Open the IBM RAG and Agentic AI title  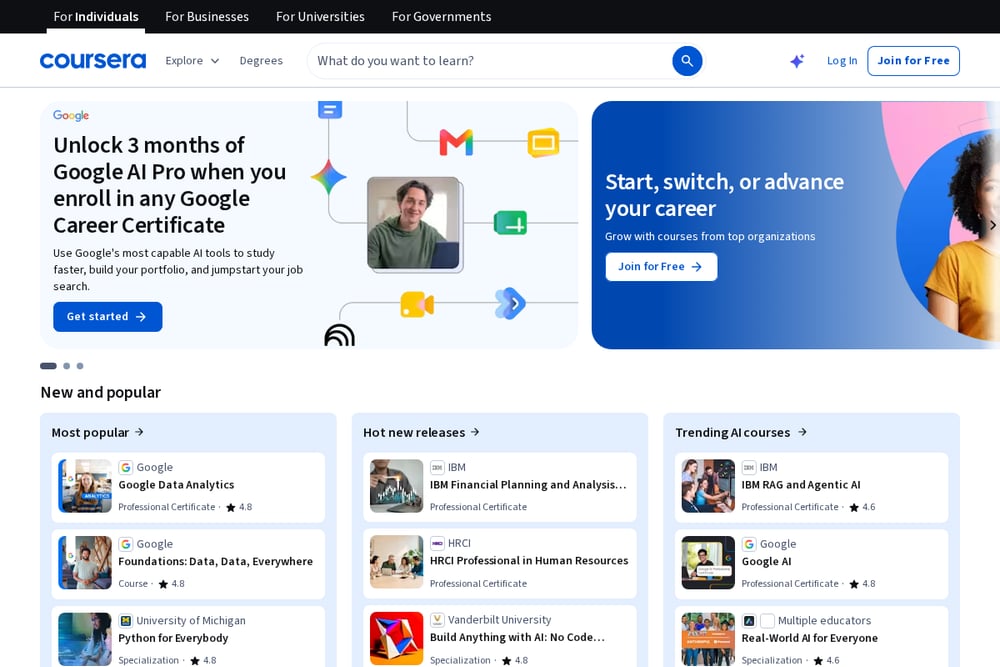(x=801, y=485)
